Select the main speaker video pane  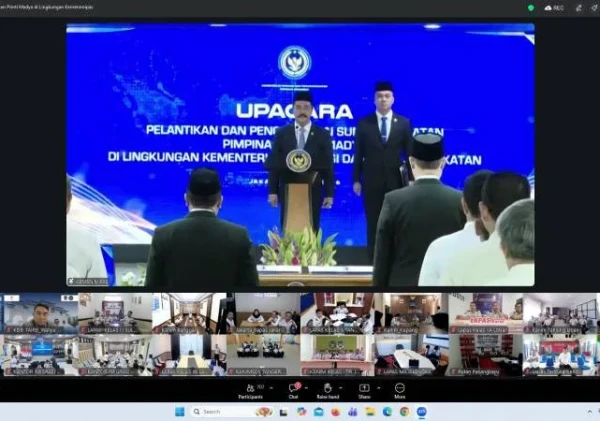click(x=300, y=155)
